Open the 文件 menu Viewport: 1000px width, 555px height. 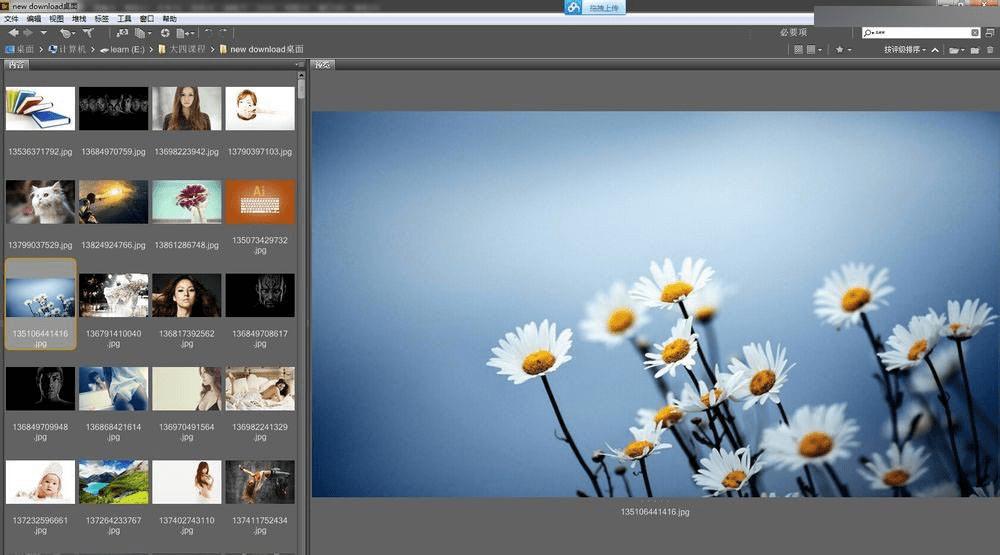[x=11, y=19]
